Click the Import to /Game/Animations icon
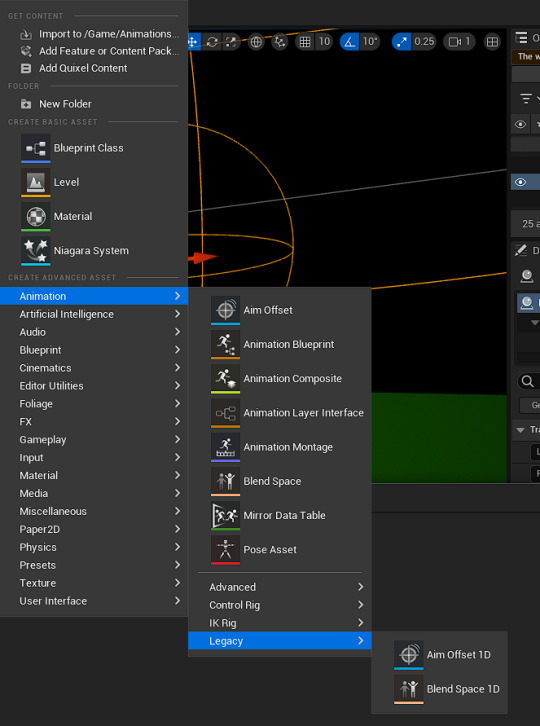Viewport: 540px width, 726px height. tap(26, 34)
